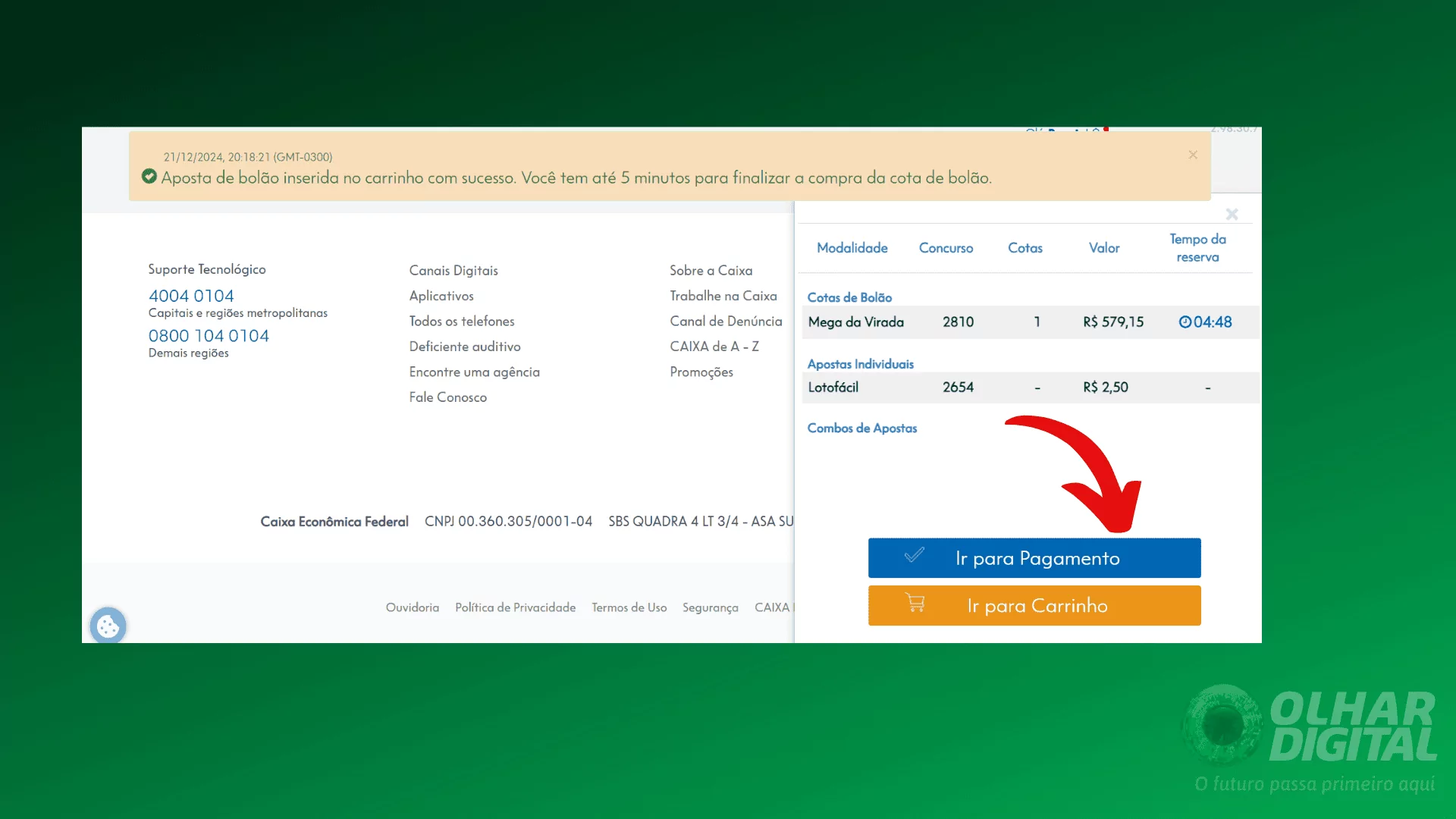Open Deficiente auditivo link
This screenshot has height=819, width=1456.
coord(465,347)
